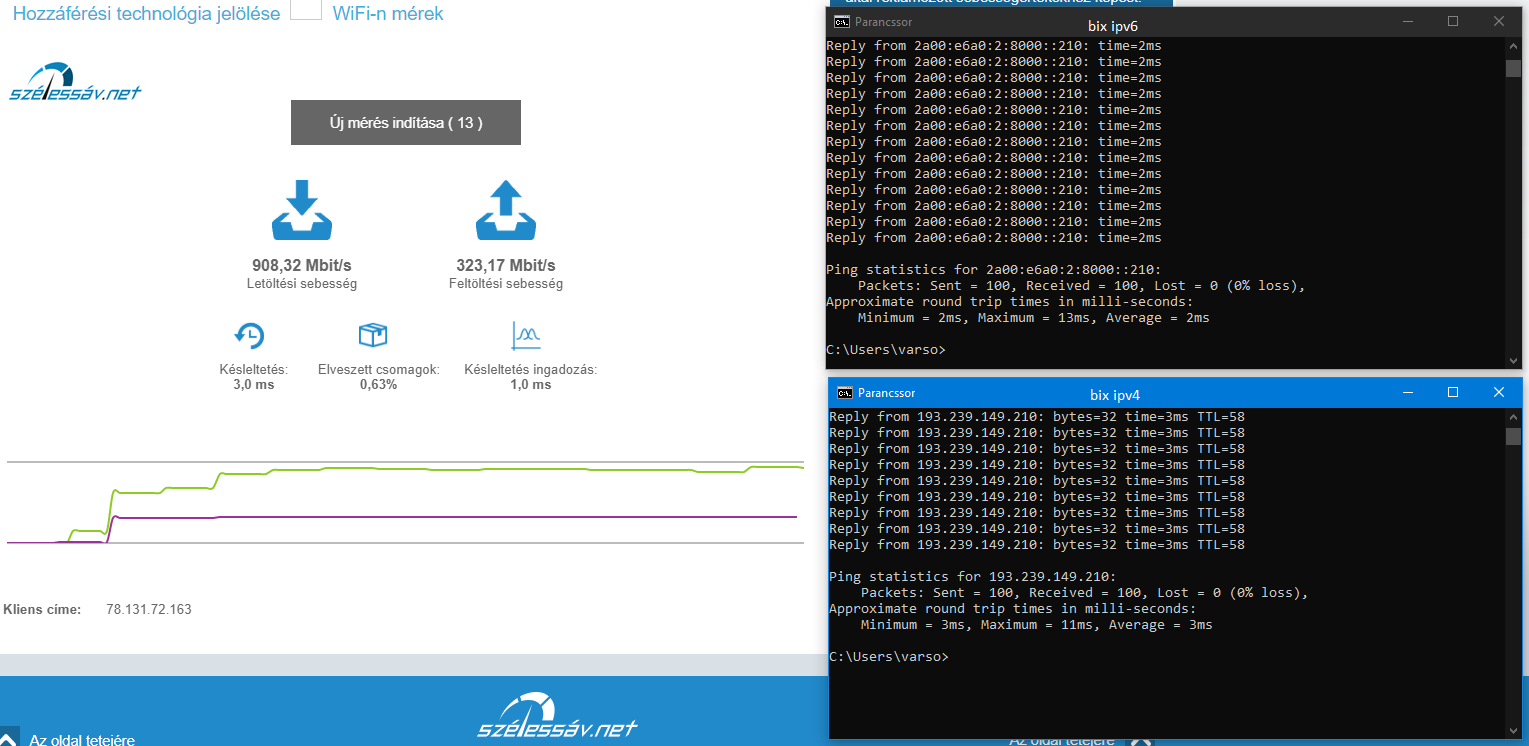Click the IPv4 Minimum = 3ms result line

click(1036, 625)
